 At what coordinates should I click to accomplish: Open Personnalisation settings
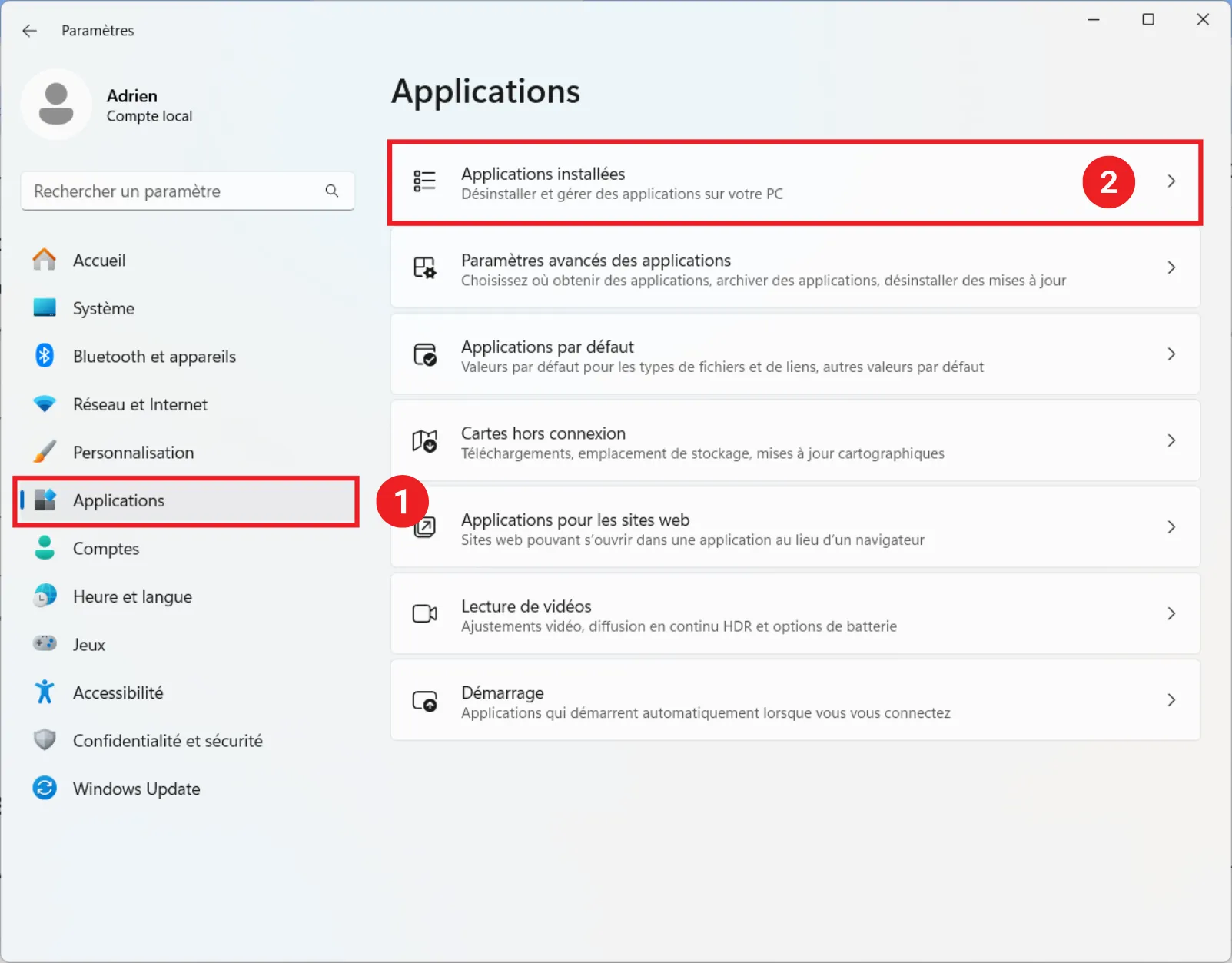[186, 452]
